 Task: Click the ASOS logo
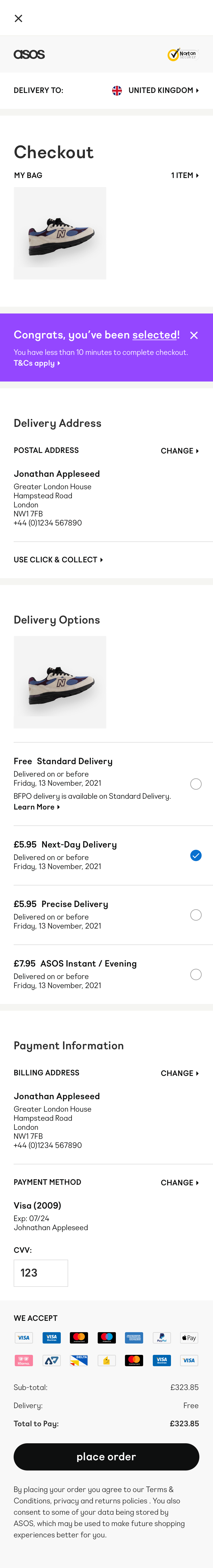coord(29,54)
